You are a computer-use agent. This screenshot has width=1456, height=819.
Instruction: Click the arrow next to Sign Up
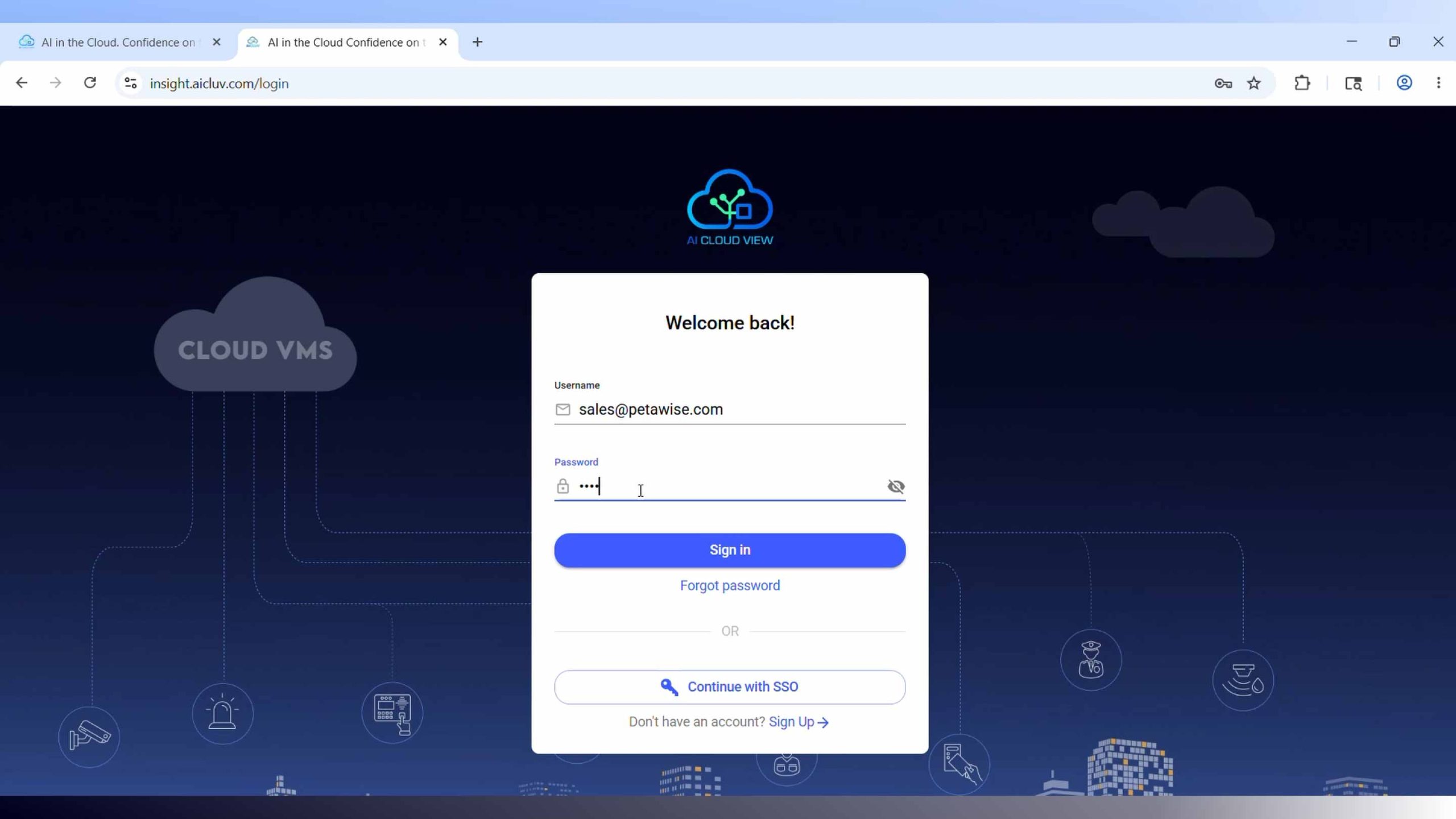823,722
